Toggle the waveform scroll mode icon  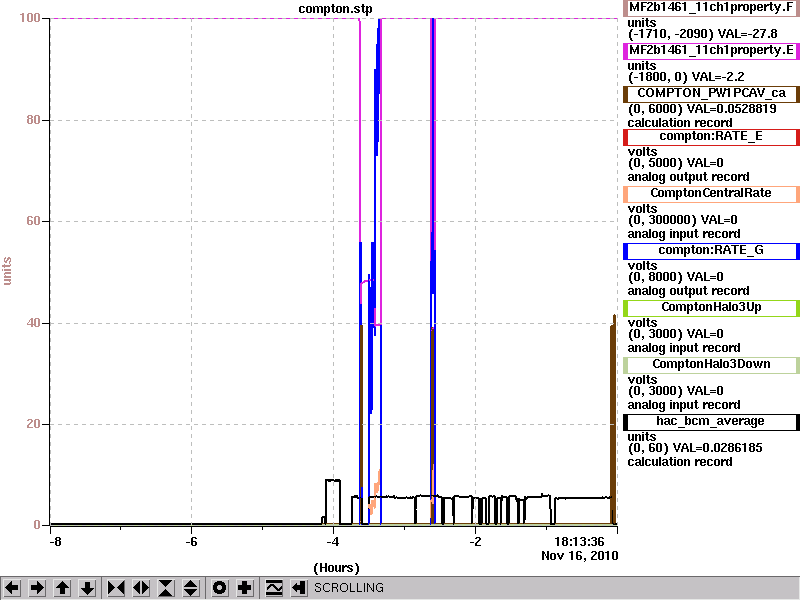274,588
